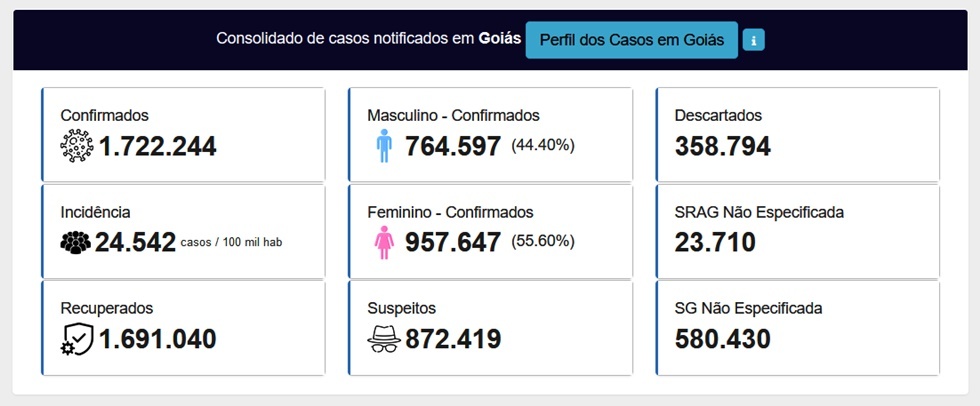This screenshot has width=980, height=406.
Task: Click the Feminino percentage 55.60%
Action: click(542, 242)
